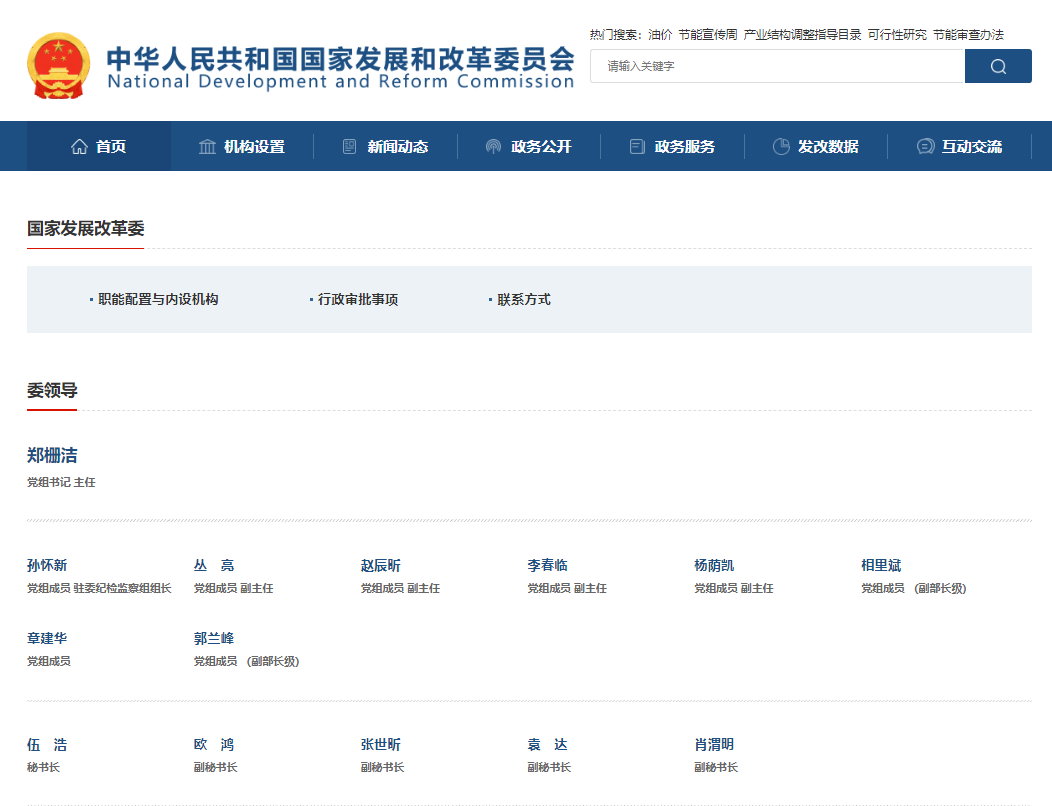
Task: Type in the 请输入关键字 search field
Action: point(777,66)
